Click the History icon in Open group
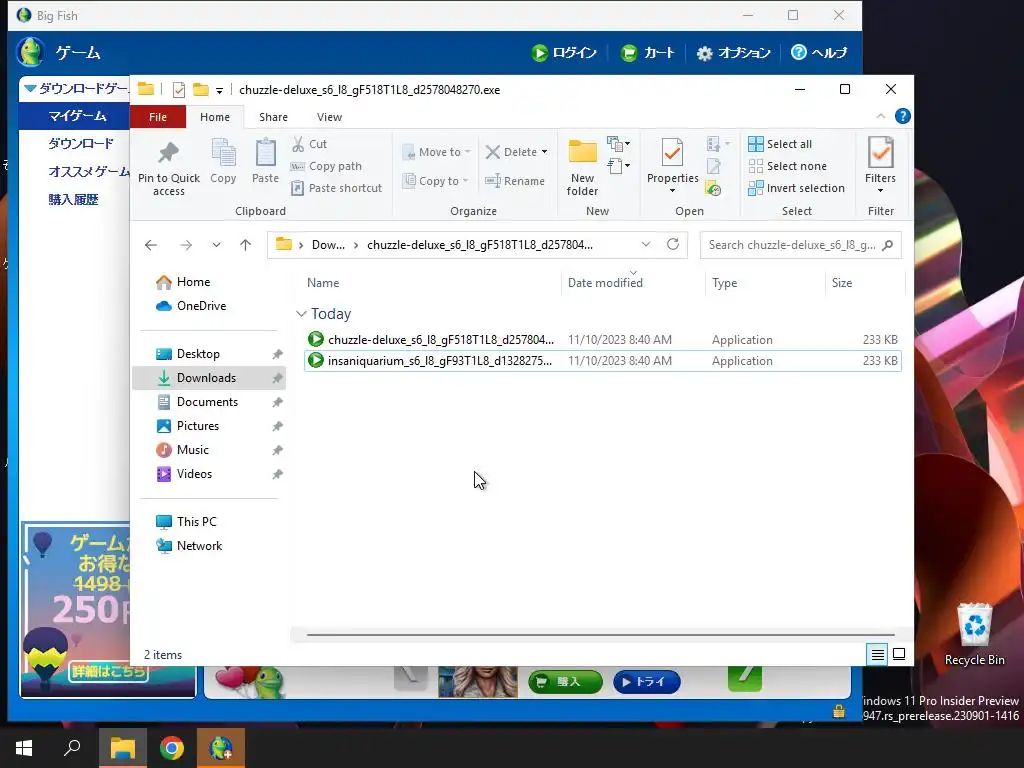Screen dimensions: 1024x768 click(x=713, y=189)
